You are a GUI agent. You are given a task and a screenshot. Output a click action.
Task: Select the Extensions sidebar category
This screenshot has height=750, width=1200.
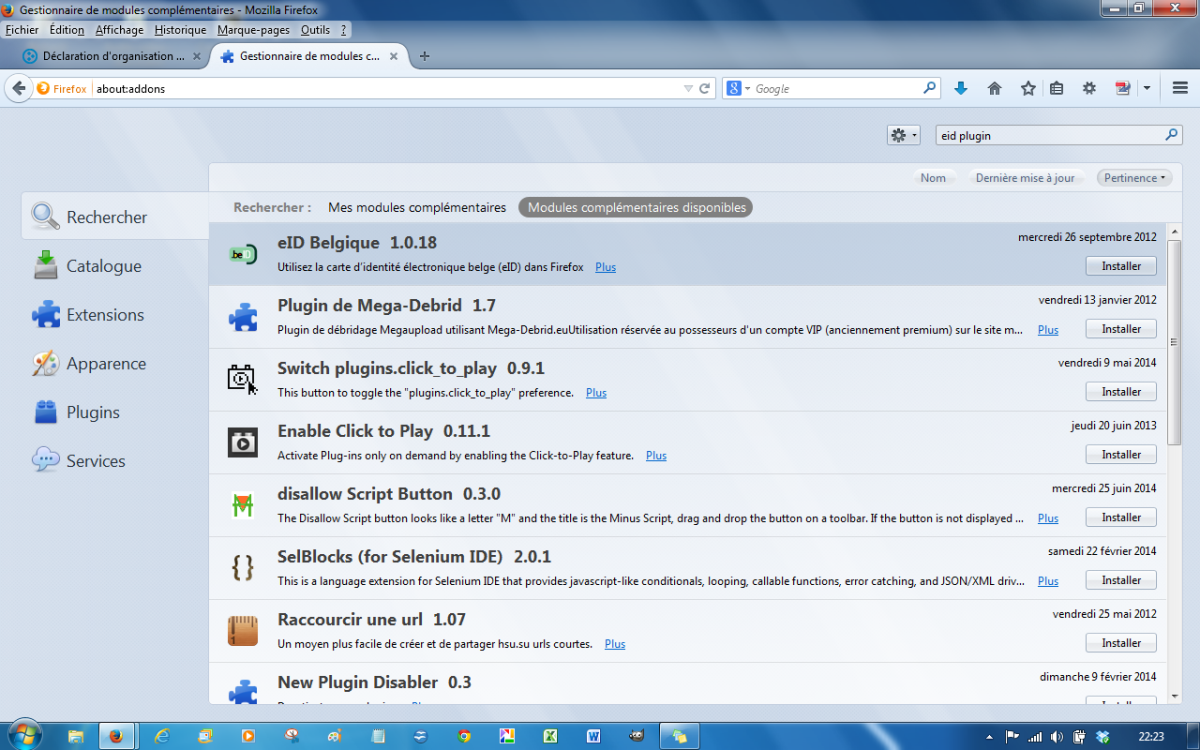[115, 315]
